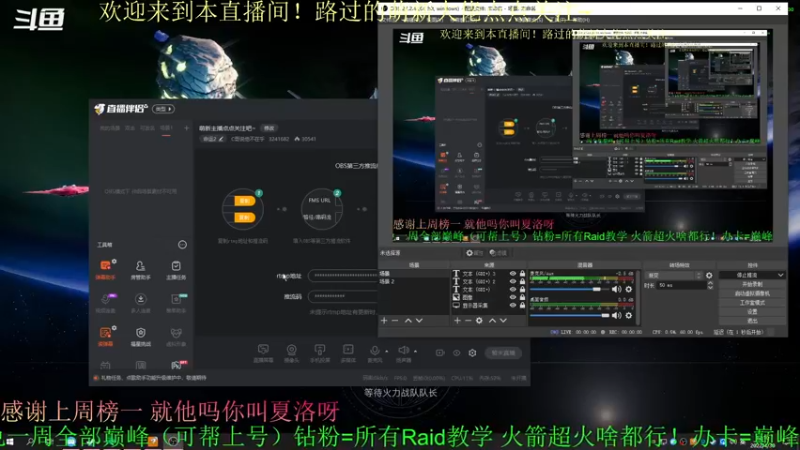Remove the selected source with the OBS minus
800x450 pixels.
(468, 320)
